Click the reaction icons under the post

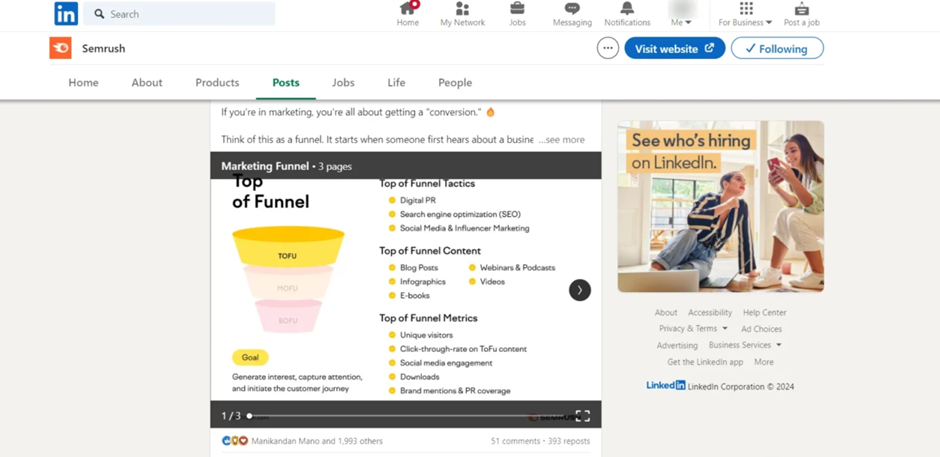click(x=234, y=441)
